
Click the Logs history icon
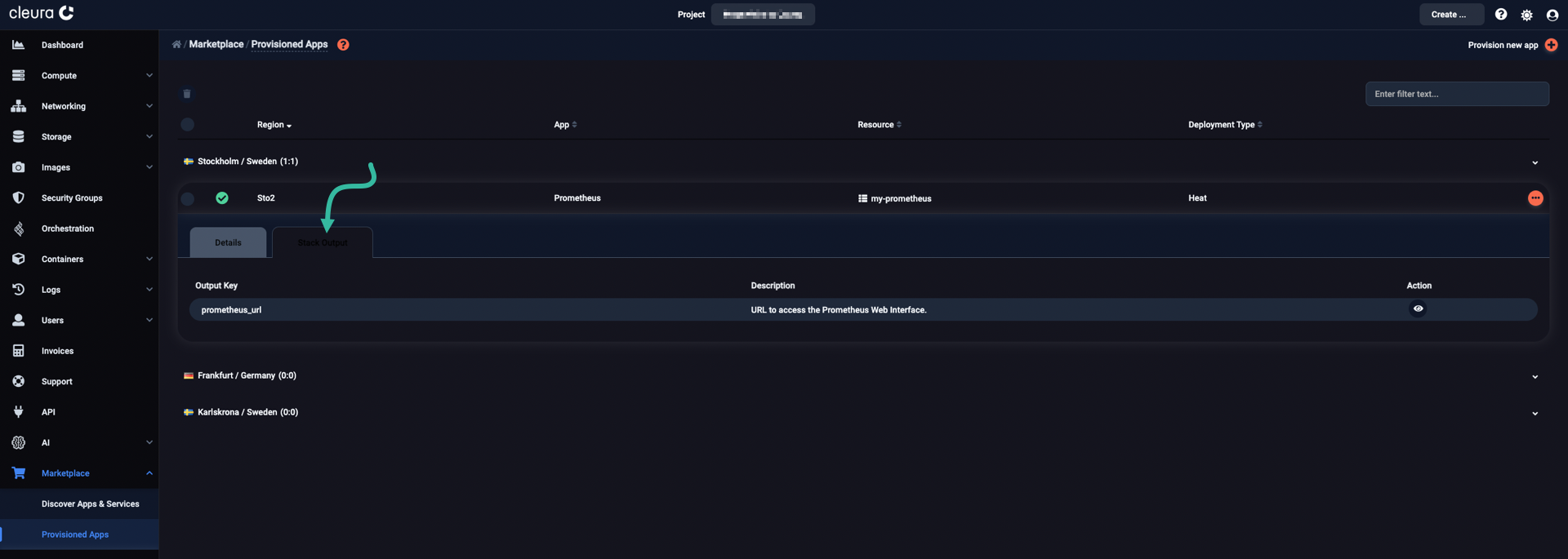point(18,290)
